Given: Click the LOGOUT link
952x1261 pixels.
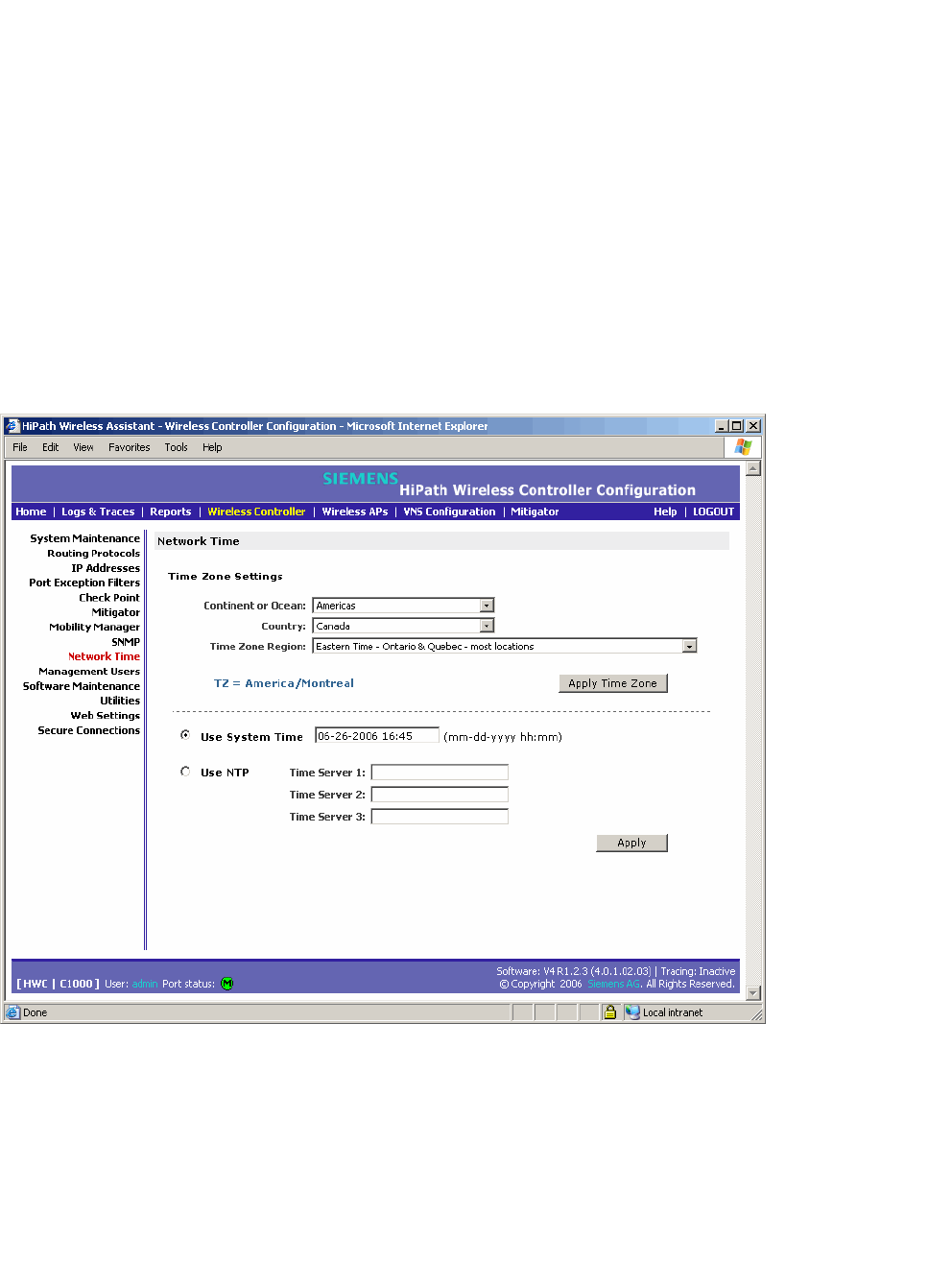Looking at the screenshot, I should click(714, 512).
